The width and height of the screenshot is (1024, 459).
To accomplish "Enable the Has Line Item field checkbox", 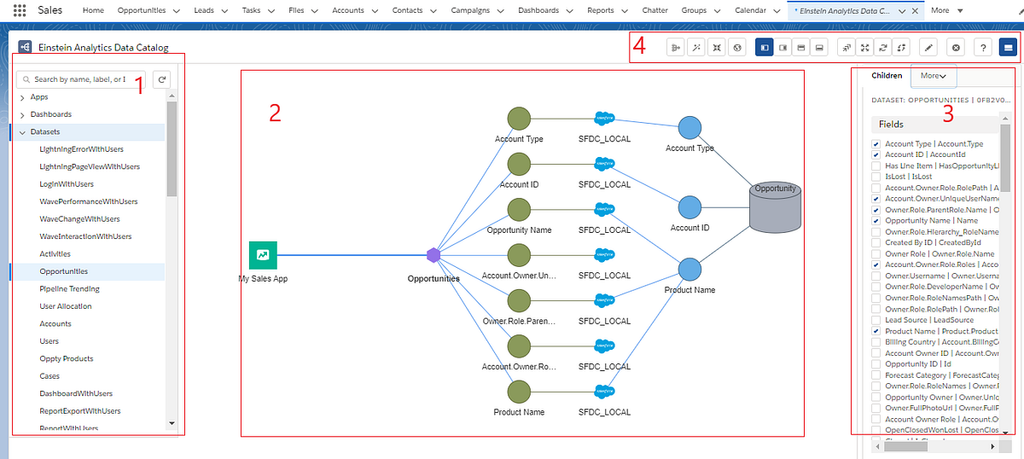I will coord(876,165).
